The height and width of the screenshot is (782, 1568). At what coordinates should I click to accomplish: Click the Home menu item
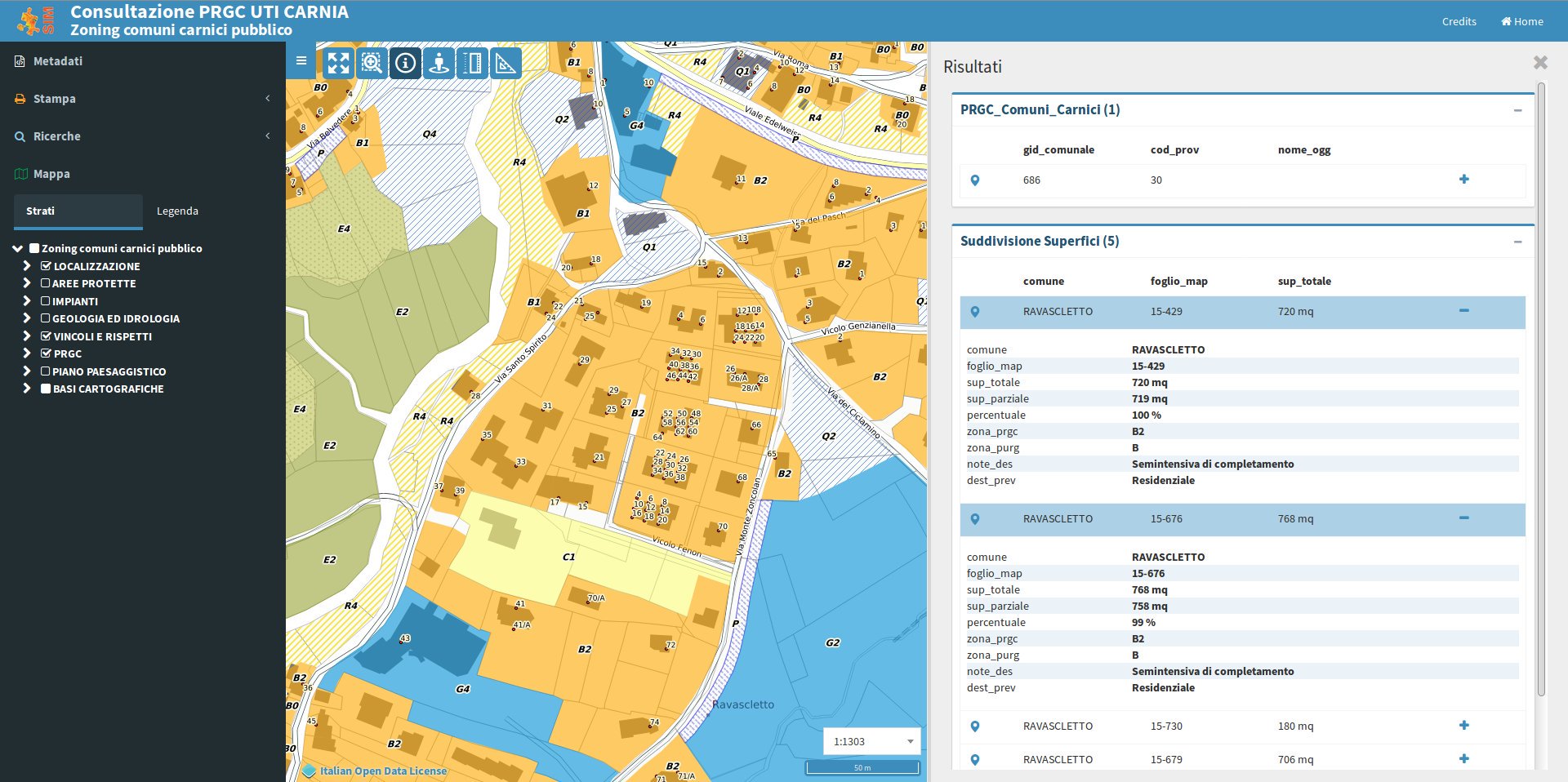tap(1521, 21)
